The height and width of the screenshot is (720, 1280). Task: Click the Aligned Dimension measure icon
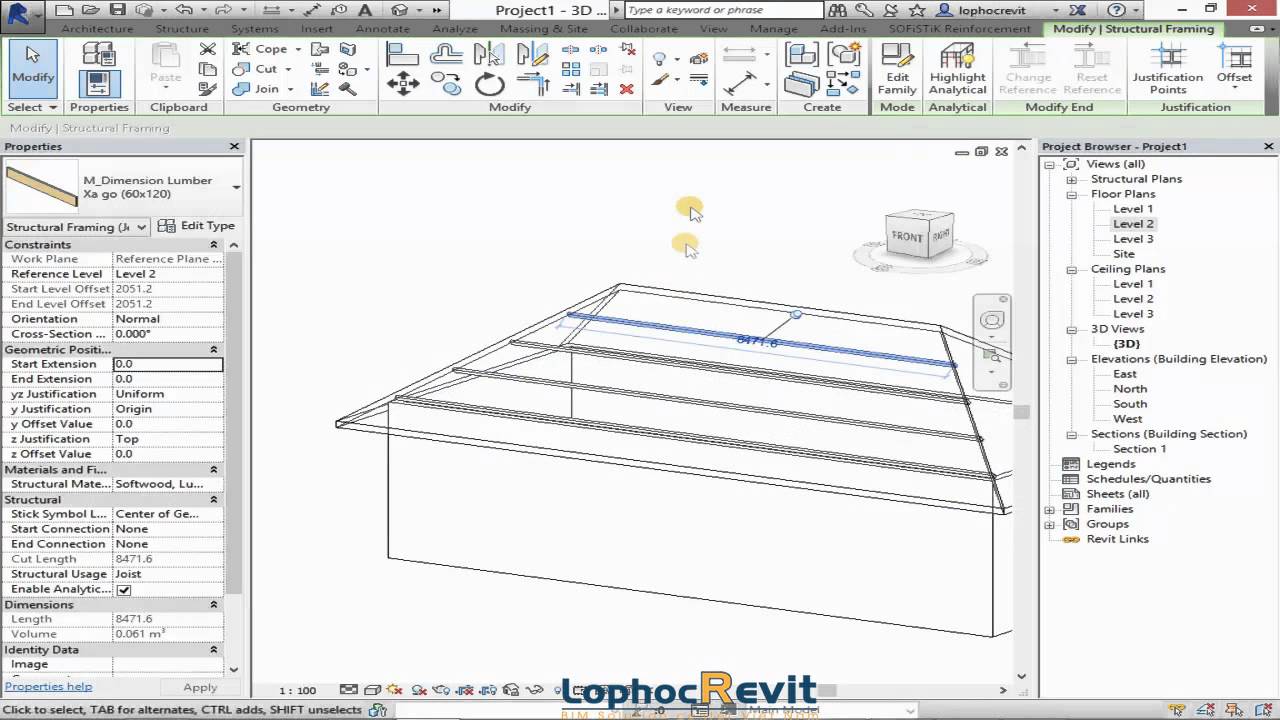pyautogui.click(x=739, y=85)
